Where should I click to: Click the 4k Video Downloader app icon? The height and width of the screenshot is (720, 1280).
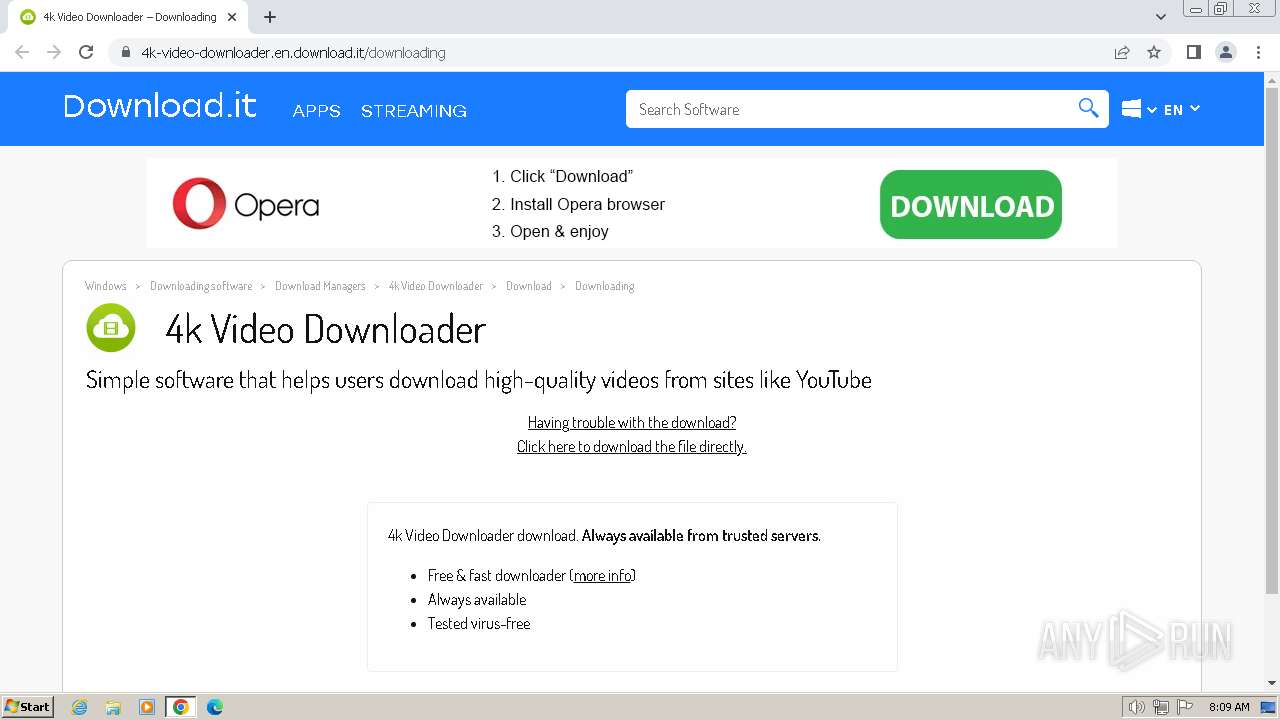[111, 328]
